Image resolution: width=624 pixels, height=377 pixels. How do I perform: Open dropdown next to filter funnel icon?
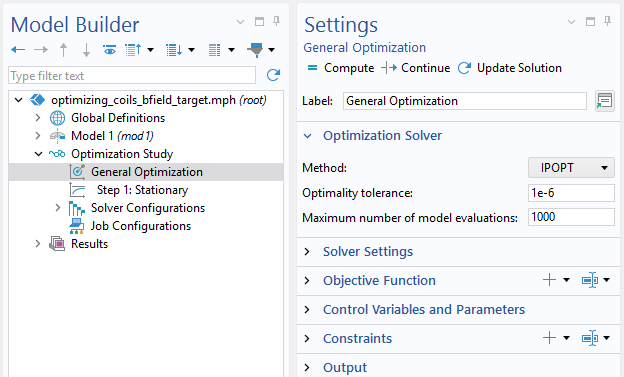271,50
